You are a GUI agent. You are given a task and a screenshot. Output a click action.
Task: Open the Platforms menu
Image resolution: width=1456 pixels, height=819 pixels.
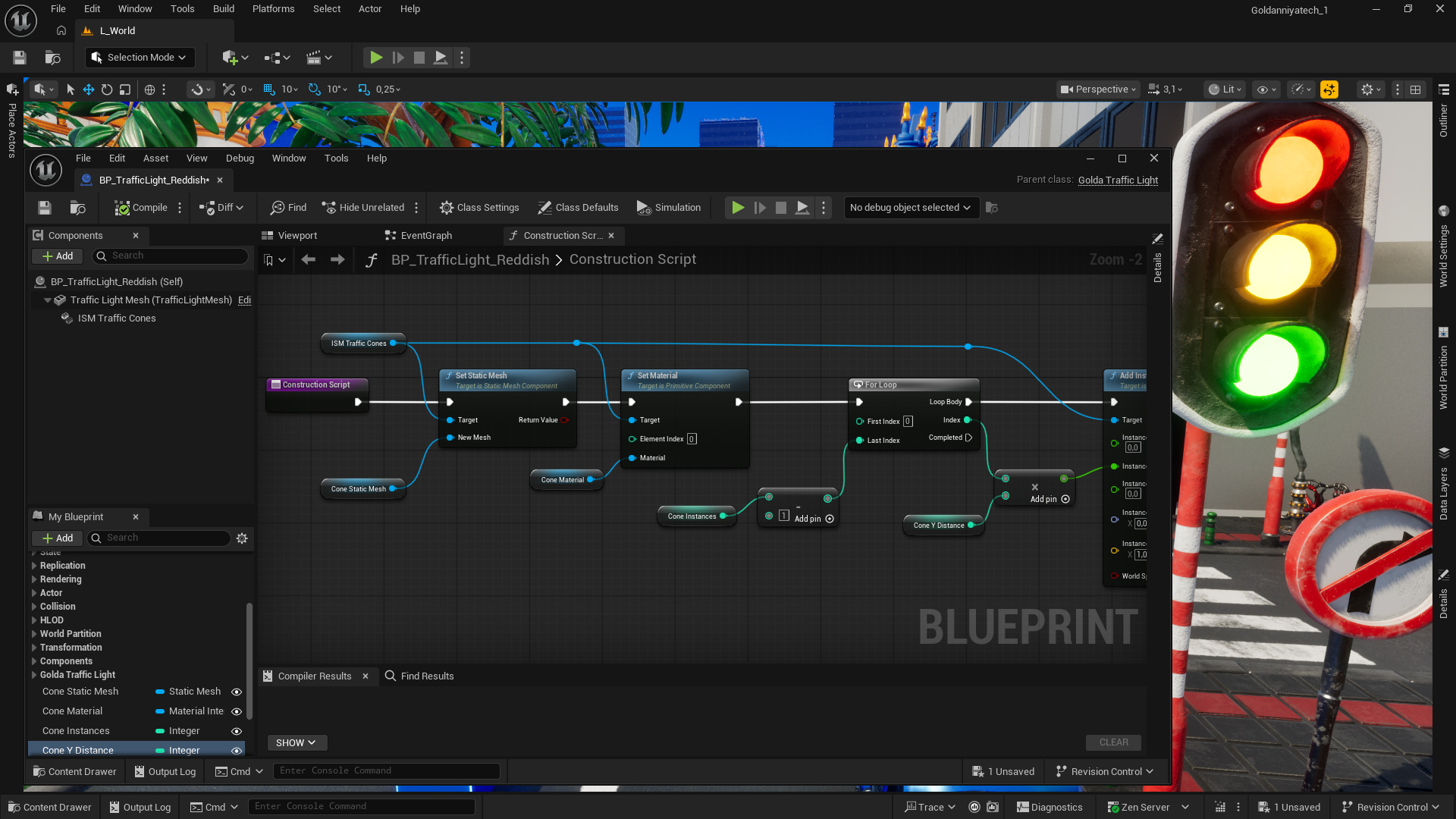click(274, 9)
